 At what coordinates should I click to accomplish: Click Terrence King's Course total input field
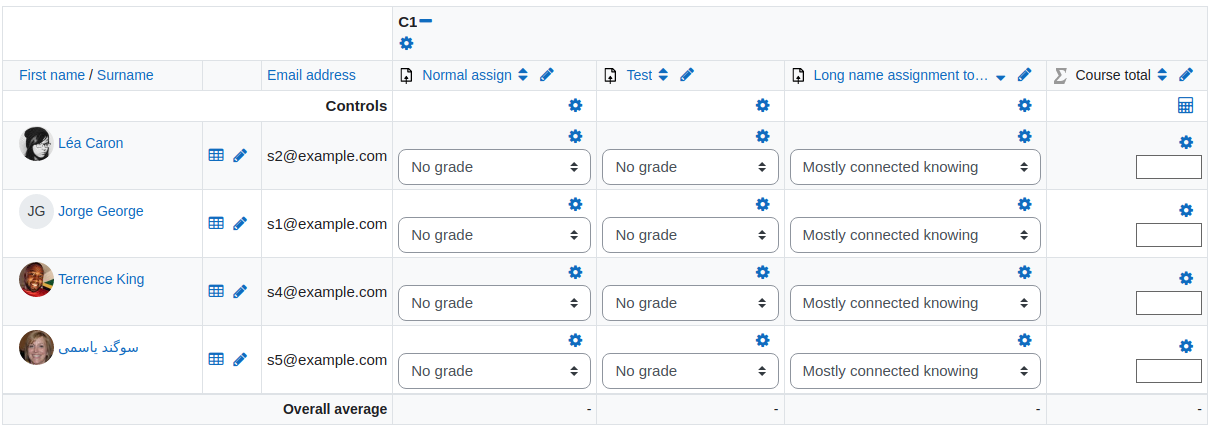pos(1169,303)
